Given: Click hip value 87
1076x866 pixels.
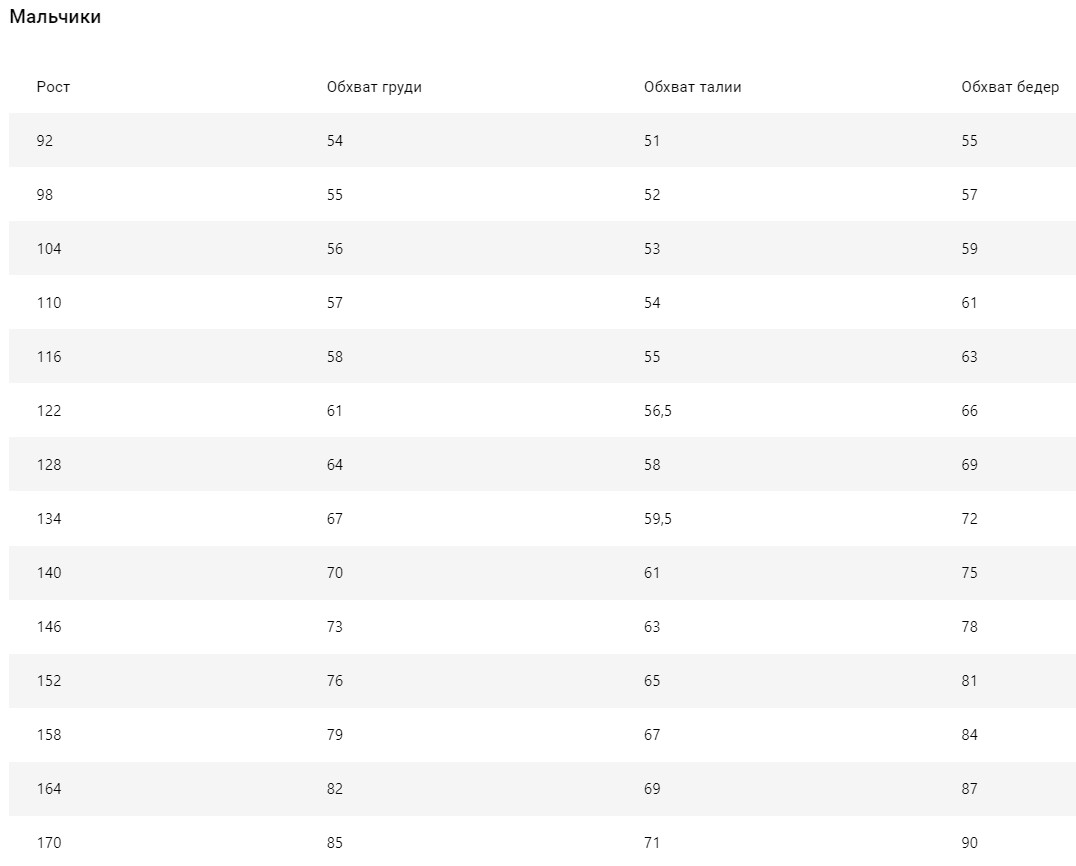Looking at the screenshot, I should pos(970,789).
